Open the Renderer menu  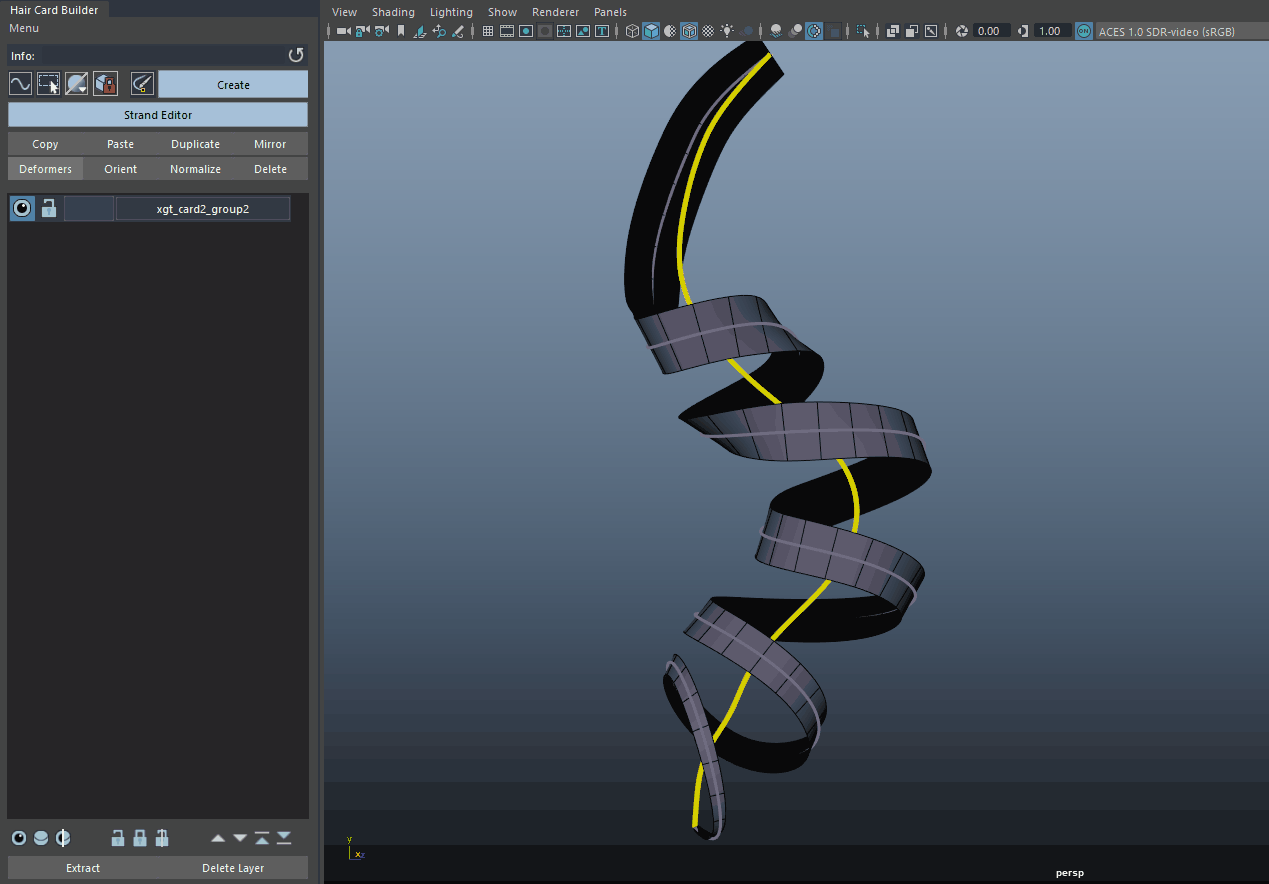point(555,12)
